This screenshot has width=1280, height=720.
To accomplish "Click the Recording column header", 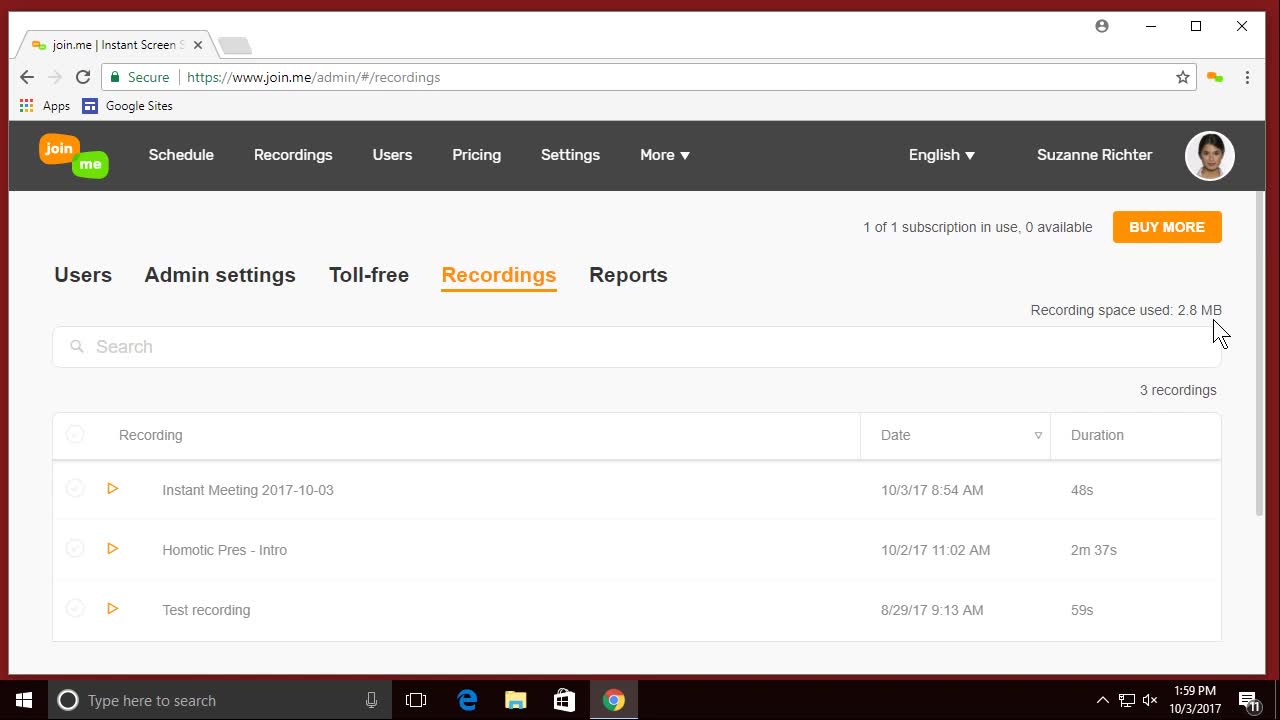I will coord(150,435).
